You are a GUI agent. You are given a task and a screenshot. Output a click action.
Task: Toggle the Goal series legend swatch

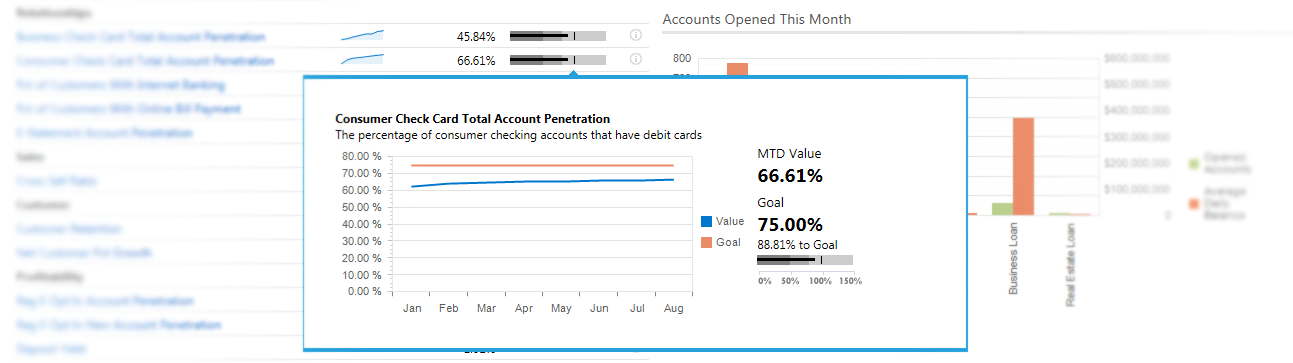706,243
